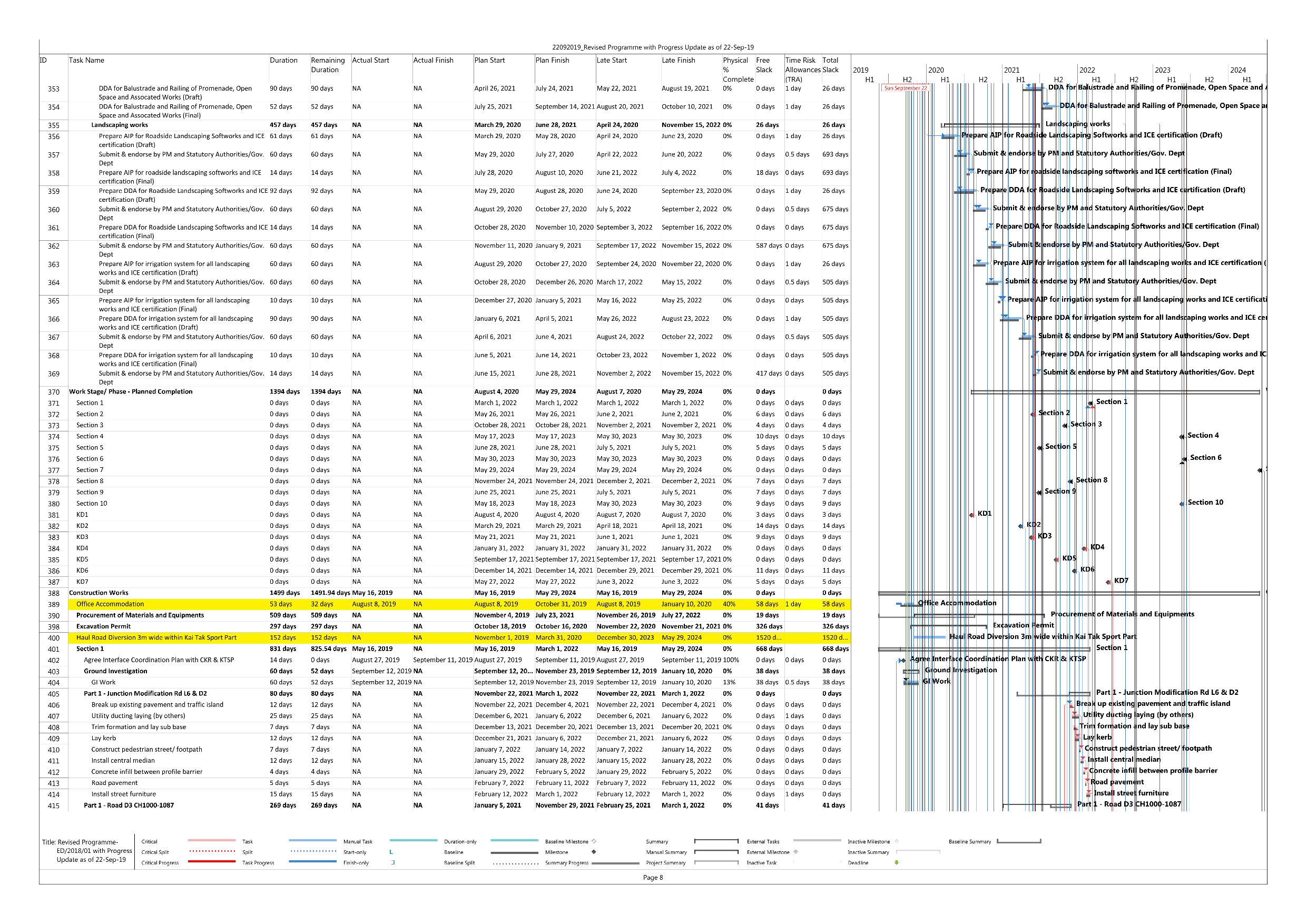Click the legend title 'Revised Programme- ED/2018/01' text
This screenshot has height=924, width=1307.
pyautogui.click(x=87, y=851)
